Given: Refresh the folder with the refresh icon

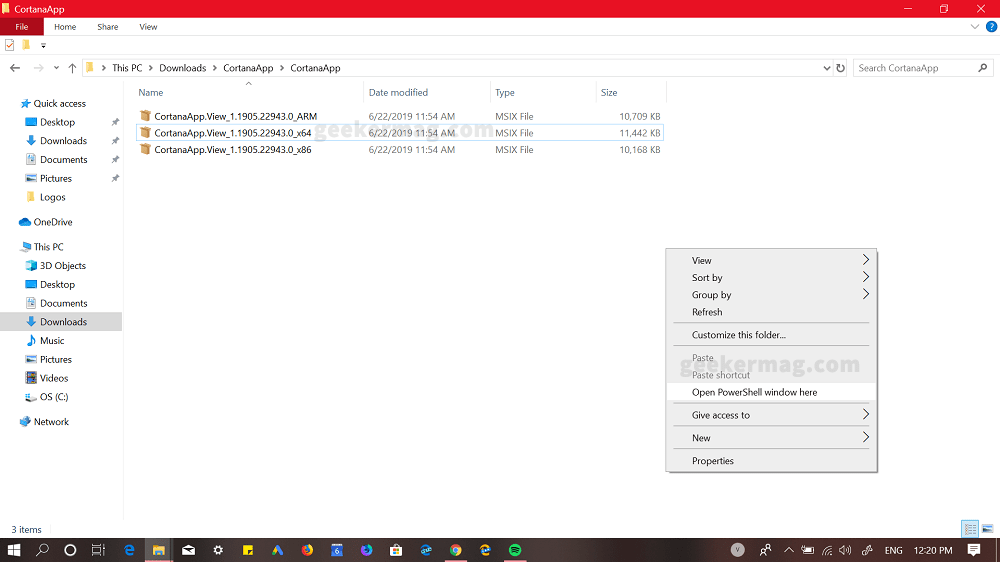Looking at the screenshot, I should pyautogui.click(x=841, y=68).
